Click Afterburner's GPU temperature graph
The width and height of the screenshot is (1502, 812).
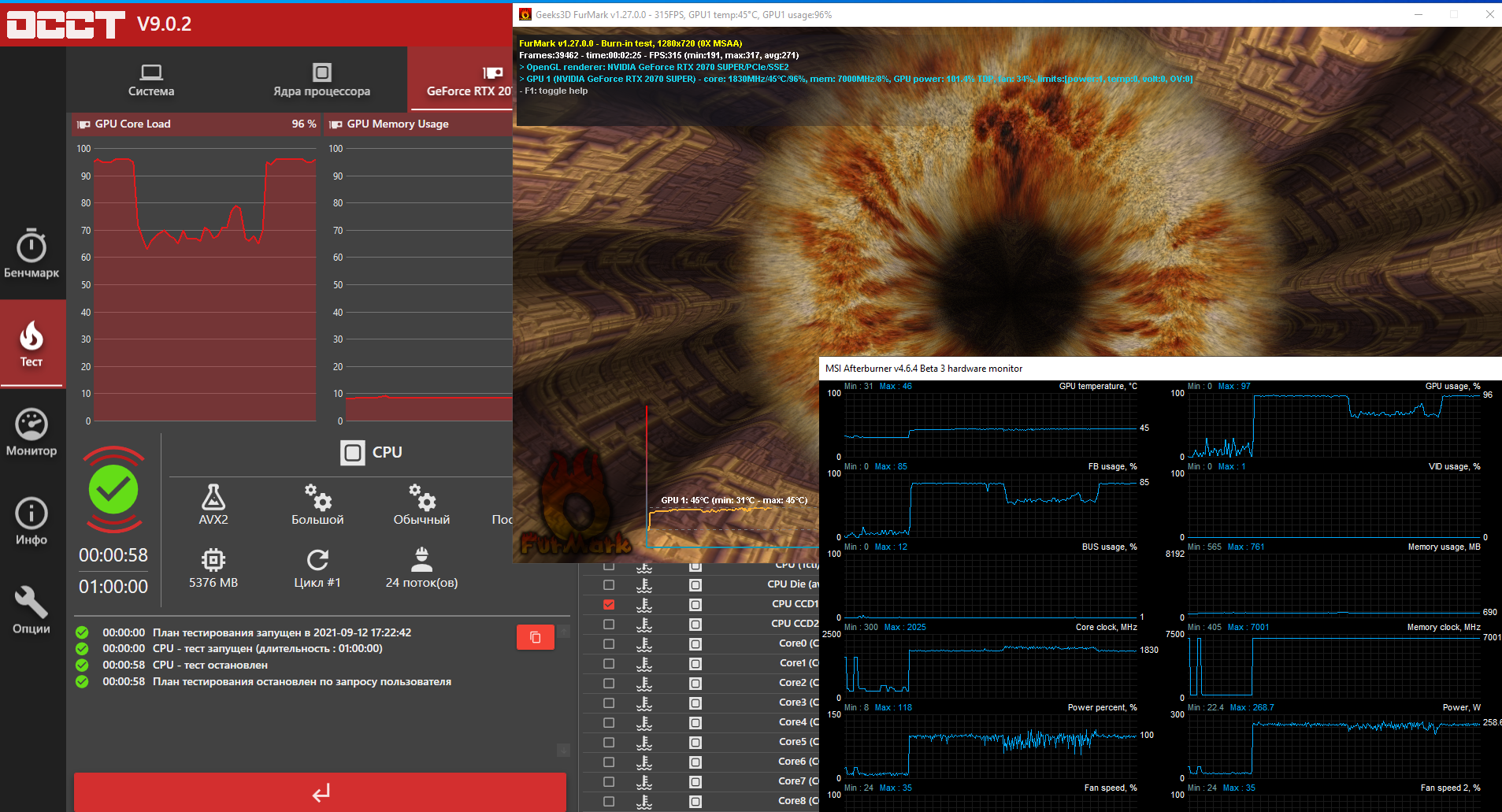click(991, 425)
